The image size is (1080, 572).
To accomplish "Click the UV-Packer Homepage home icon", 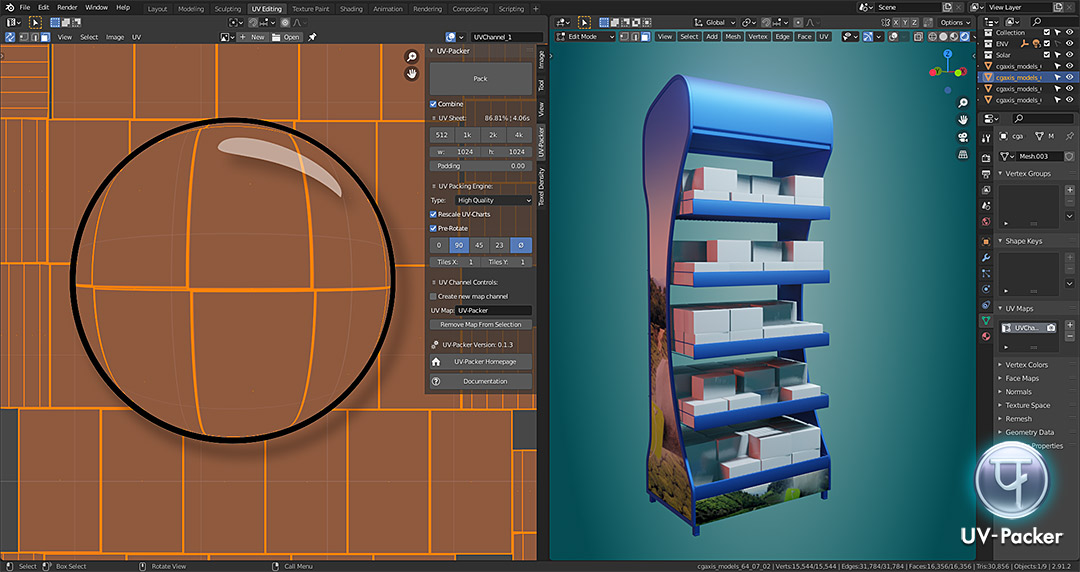I will coord(435,362).
